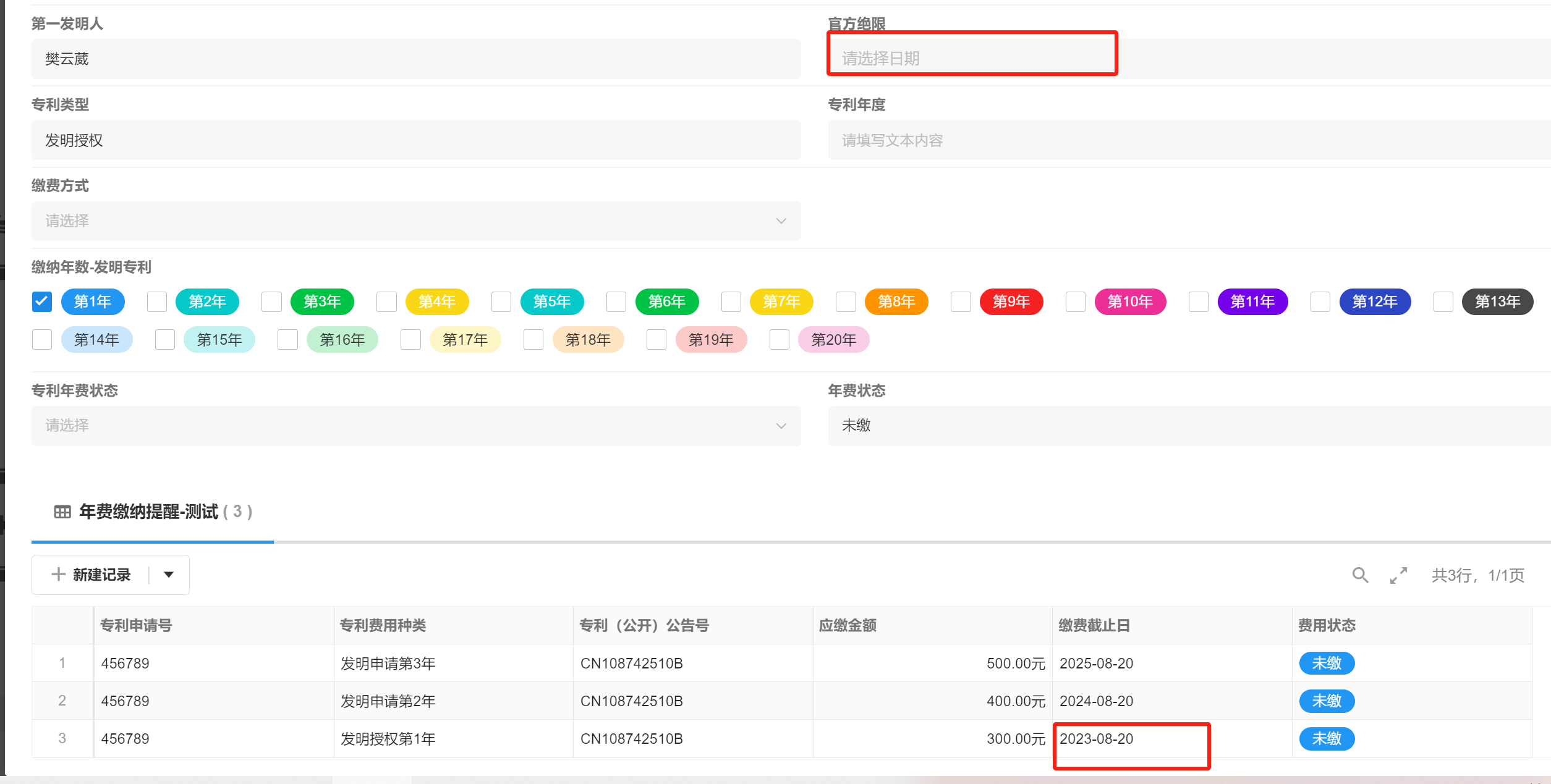Click the search magnifier icon in table toolbar
1551x784 pixels.
pos(1360,575)
